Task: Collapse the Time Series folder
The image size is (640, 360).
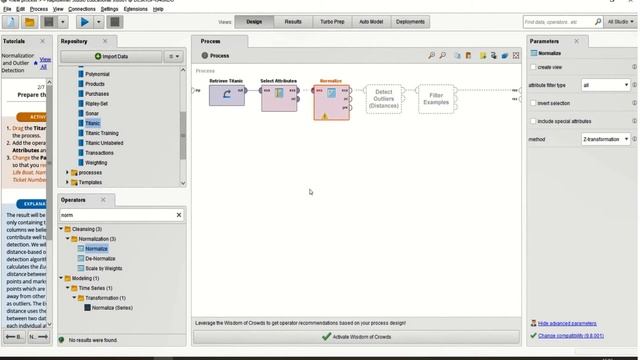Action: point(68,288)
